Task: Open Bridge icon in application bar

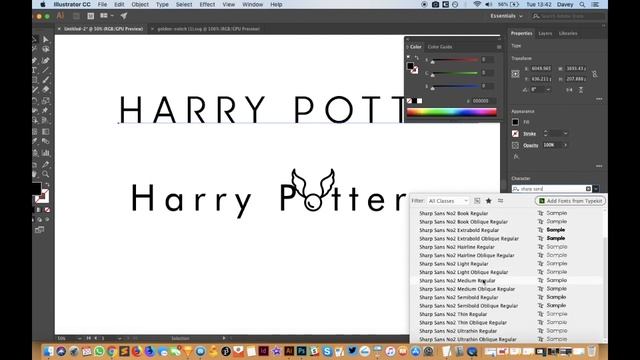Action: point(76,16)
